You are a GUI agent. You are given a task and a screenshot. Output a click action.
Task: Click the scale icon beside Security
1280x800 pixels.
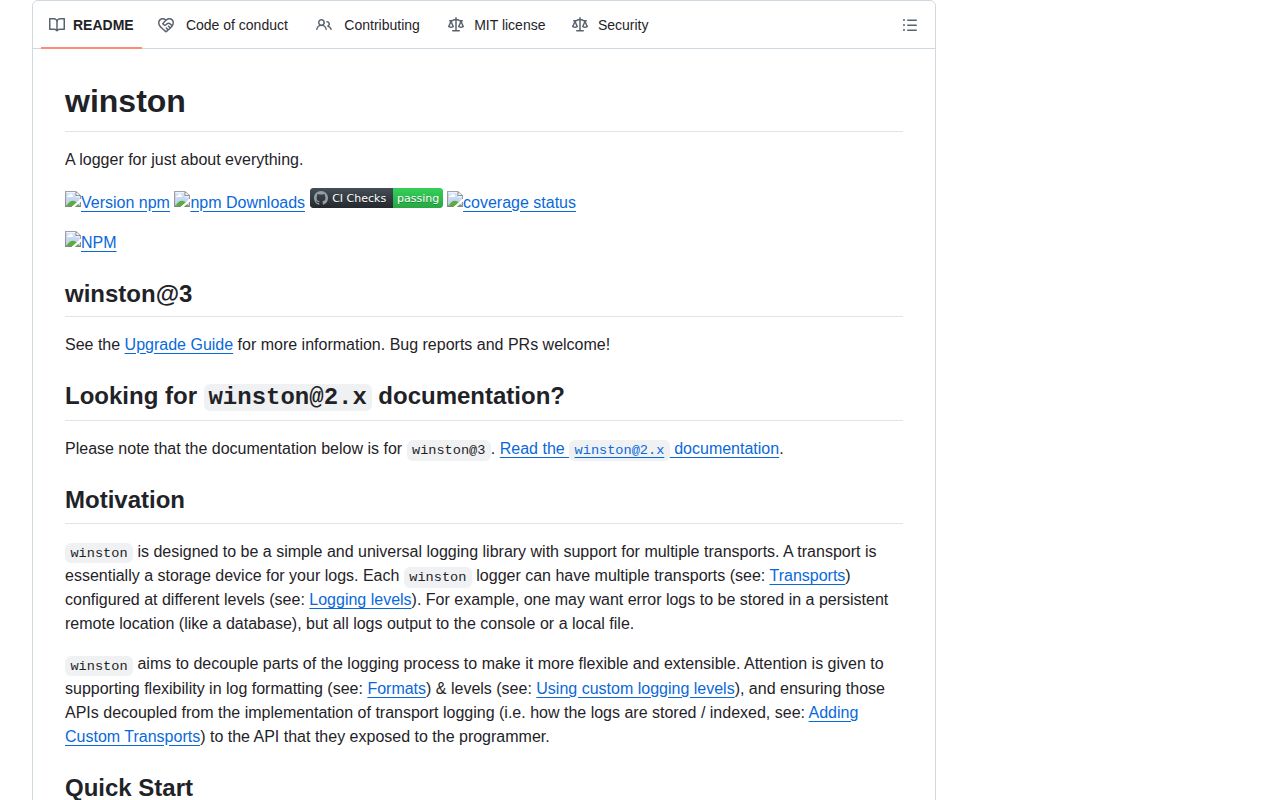(580, 25)
